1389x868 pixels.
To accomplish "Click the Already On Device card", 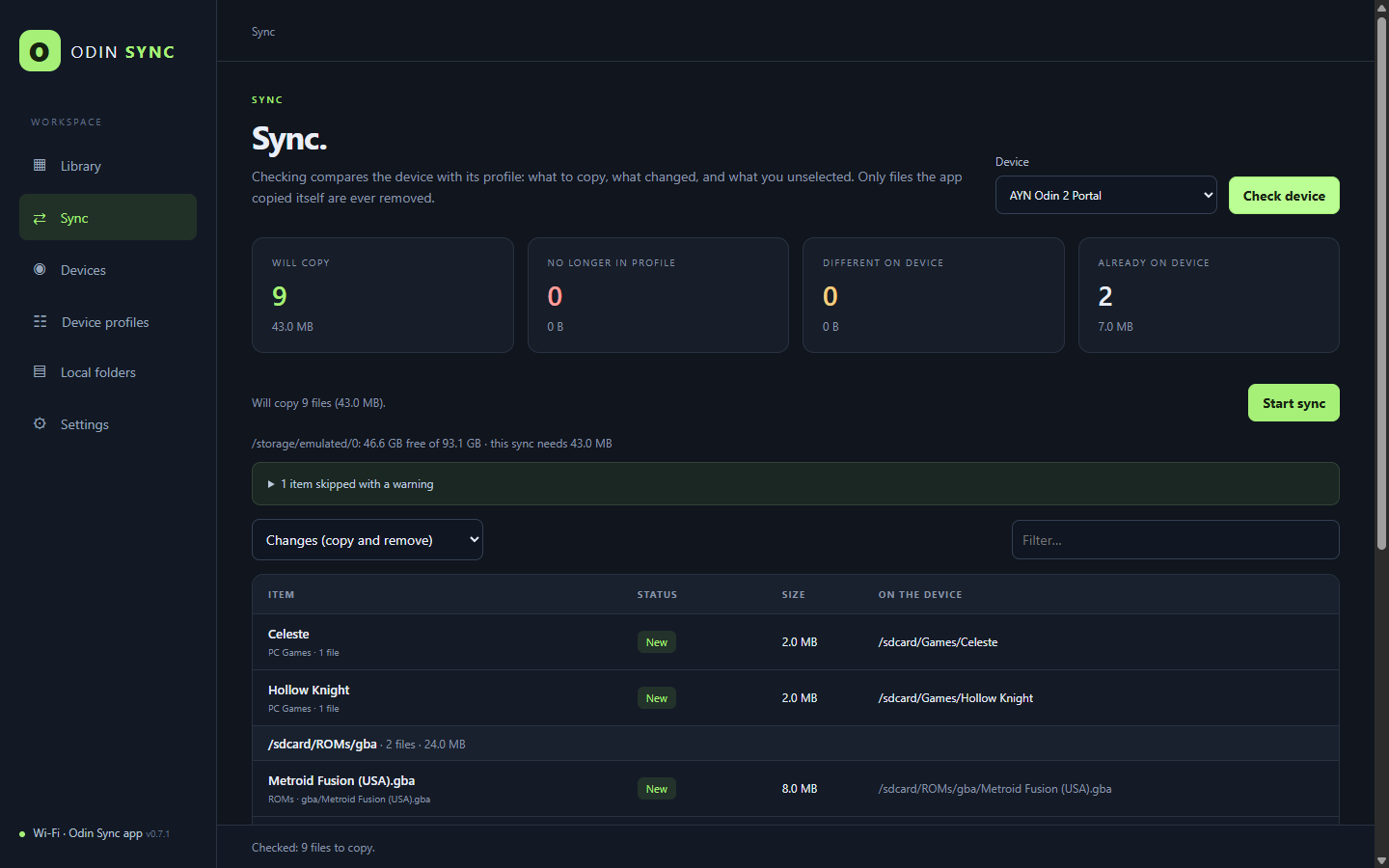I will [1209, 295].
